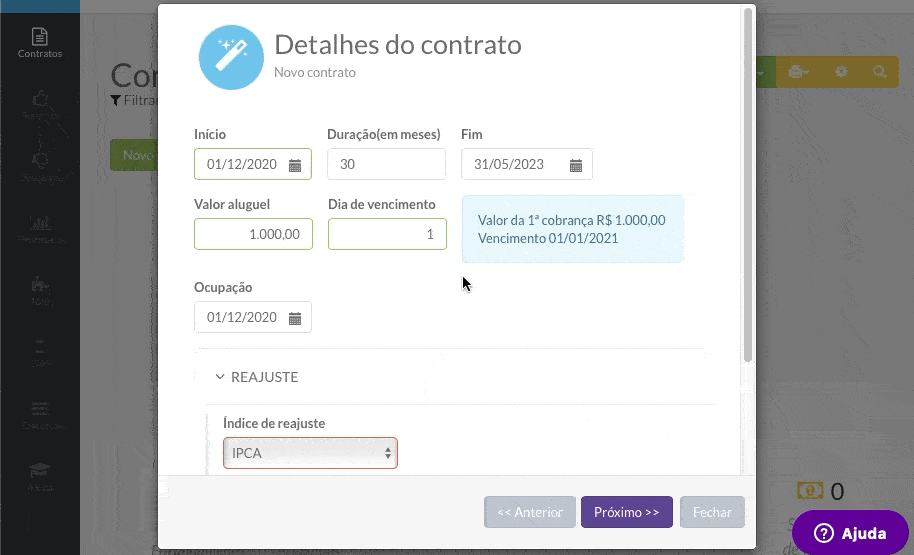
Task: Open the bar chart sidebar item
Action: (x=40, y=226)
